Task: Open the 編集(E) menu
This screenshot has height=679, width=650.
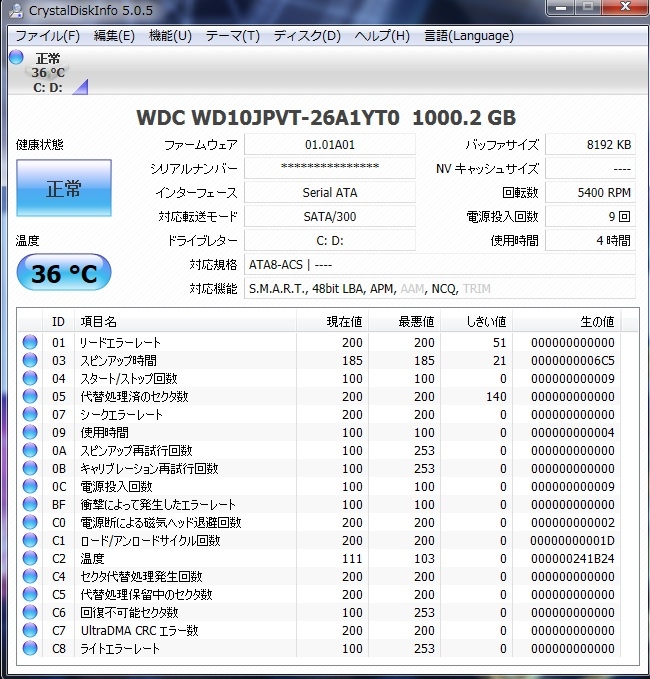Action: (x=114, y=36)
